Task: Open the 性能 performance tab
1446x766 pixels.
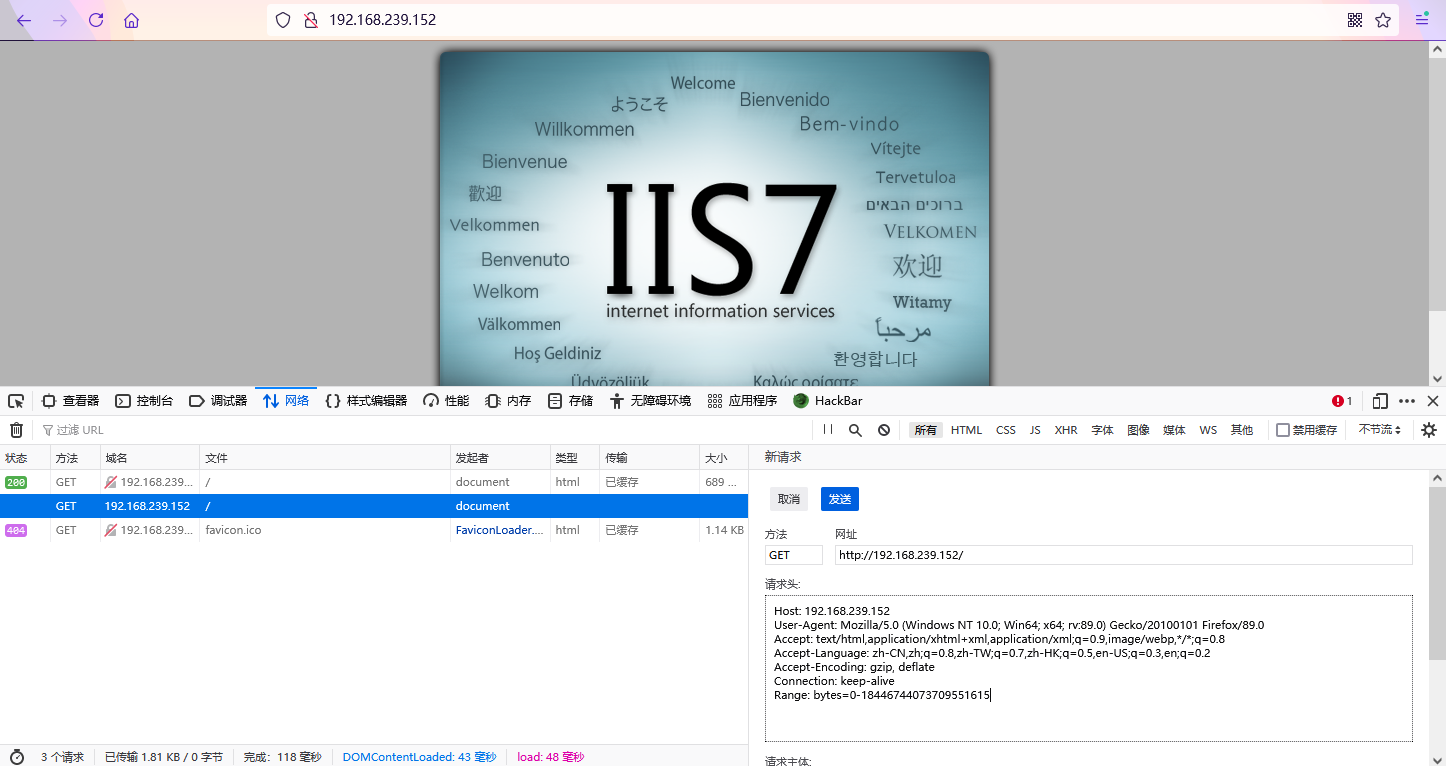Action: pyautogui.click(x=446, y=401)
